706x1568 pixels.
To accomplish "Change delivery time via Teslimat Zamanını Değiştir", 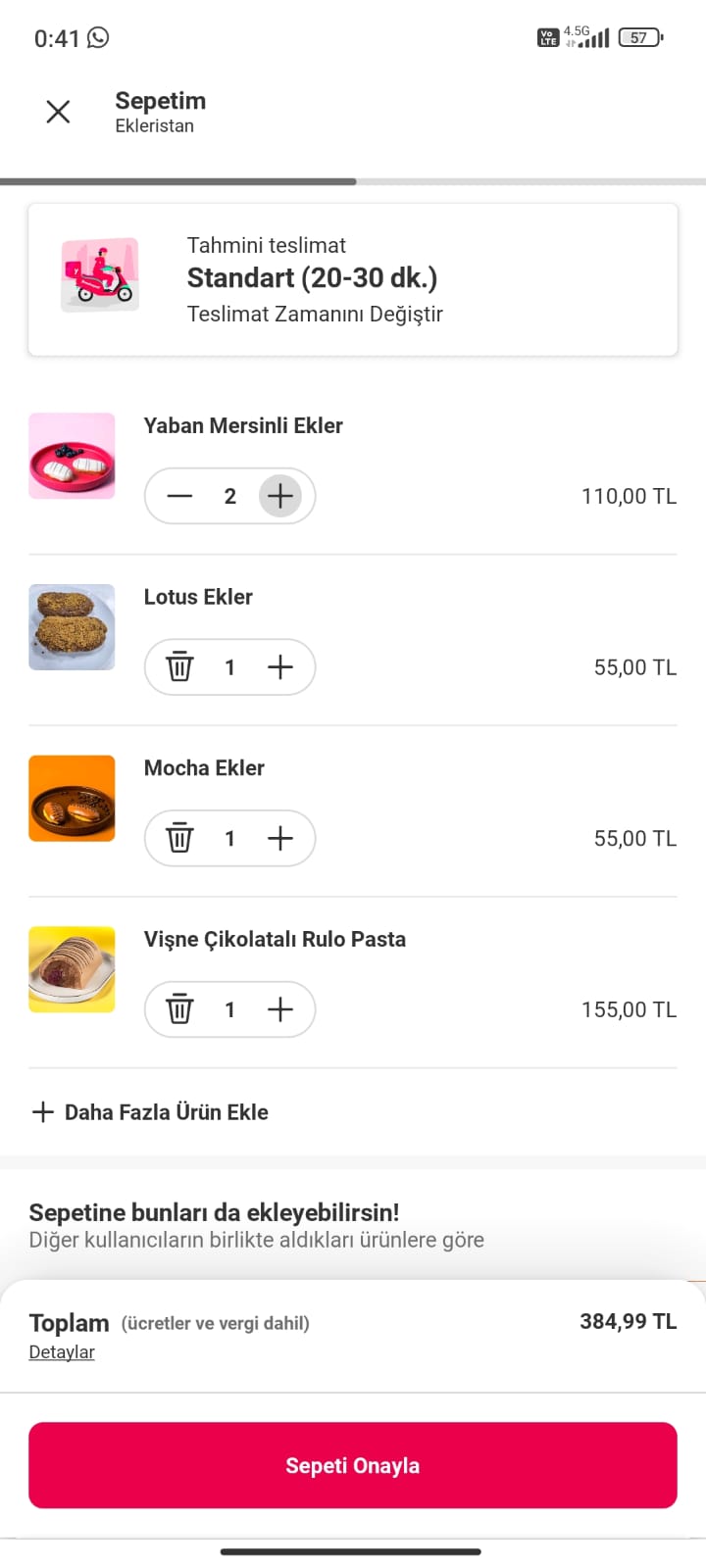I will (x=315, y=314).
